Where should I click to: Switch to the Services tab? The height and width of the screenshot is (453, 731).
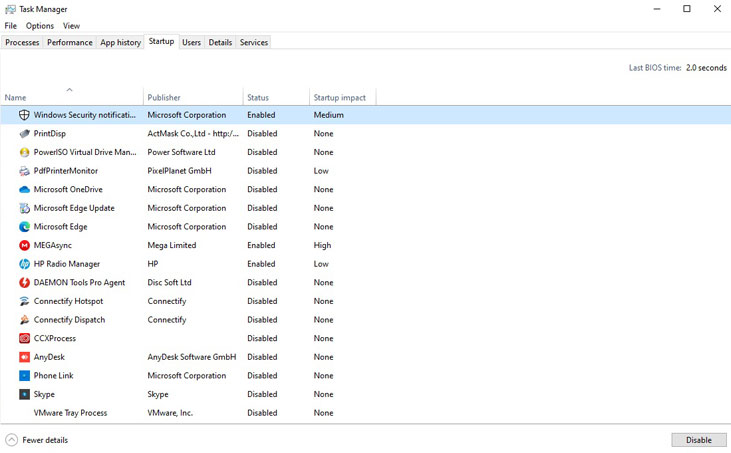tap(254, 42)
